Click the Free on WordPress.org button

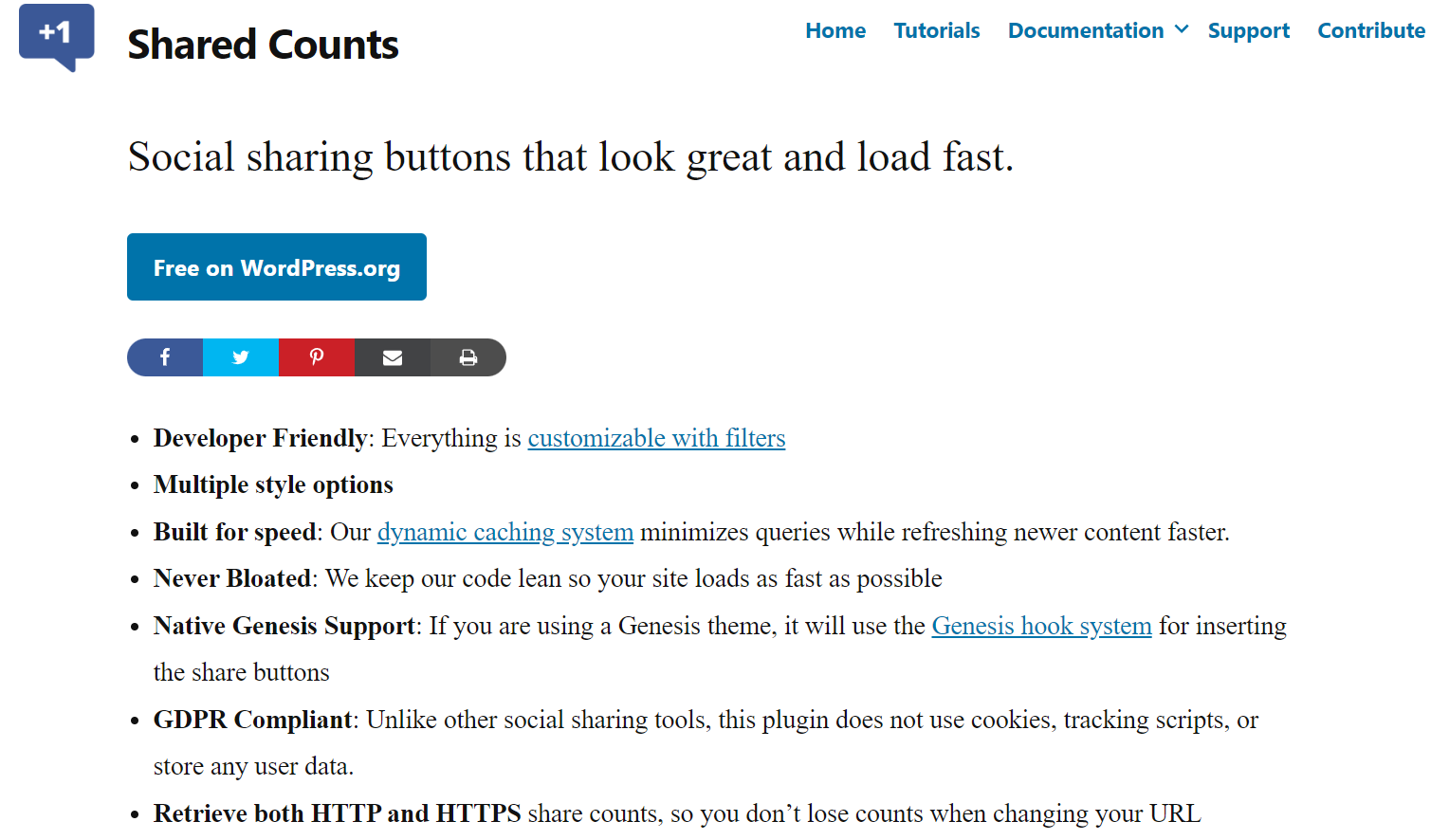(x=277, y=267)
